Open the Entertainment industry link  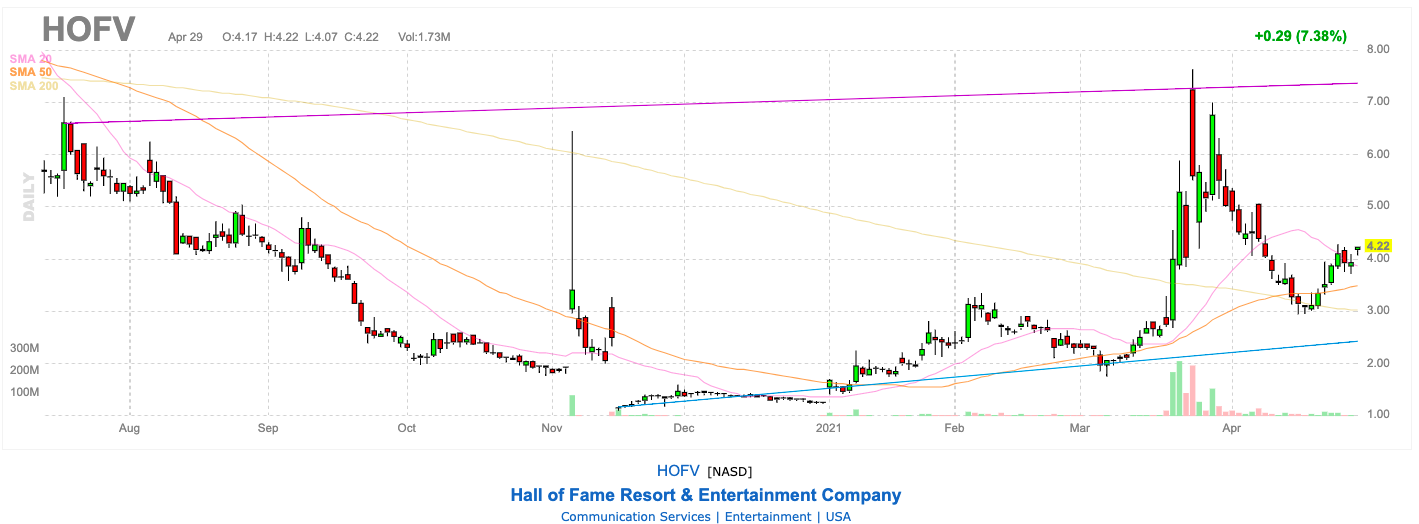point(768,517)
